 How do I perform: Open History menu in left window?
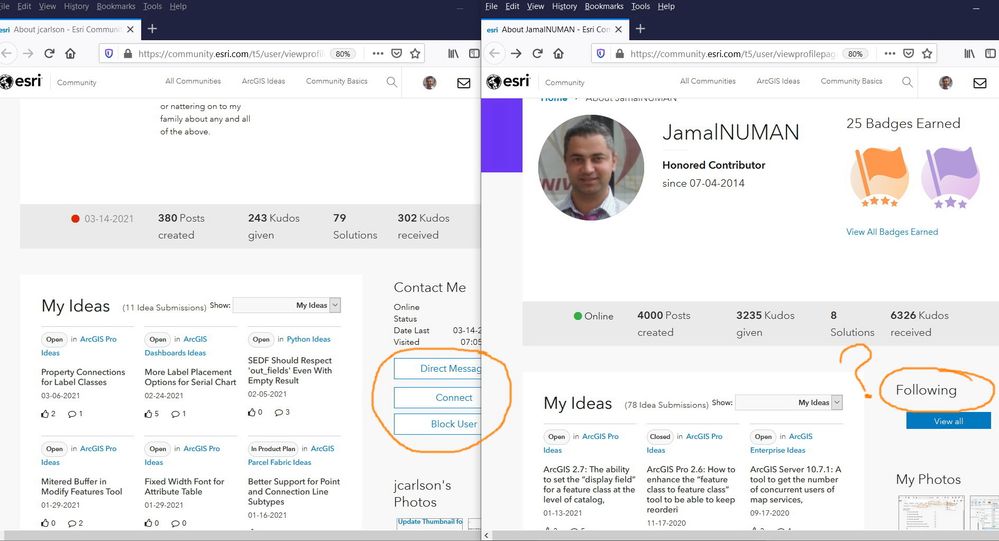[76, 6]
